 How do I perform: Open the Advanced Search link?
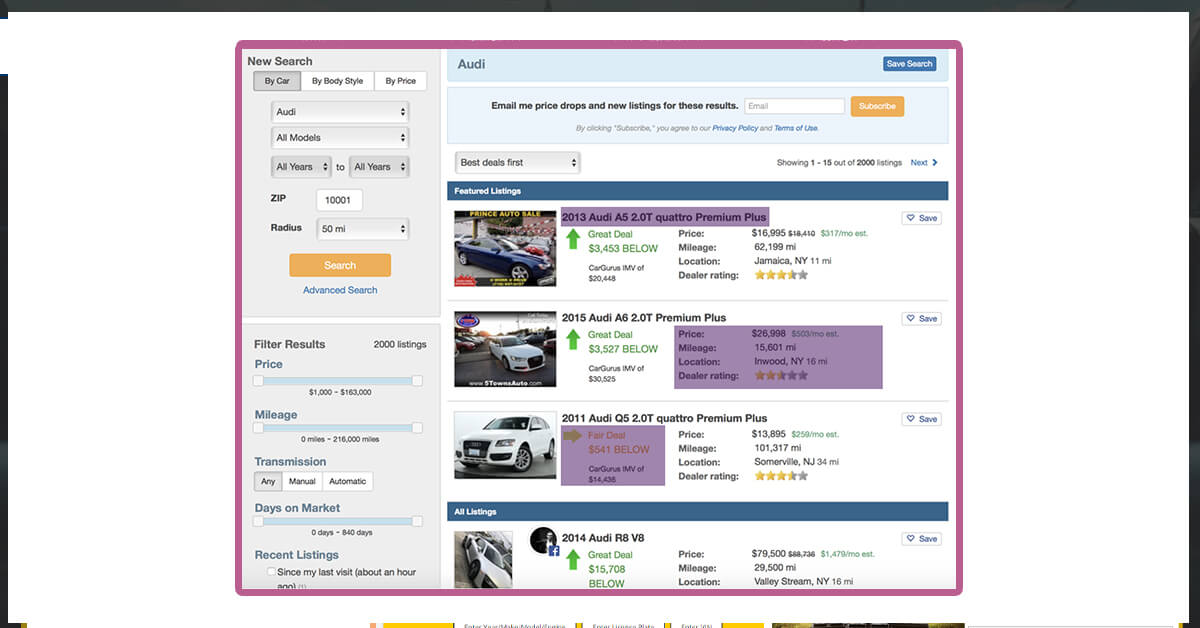click(x=340, y=290)
